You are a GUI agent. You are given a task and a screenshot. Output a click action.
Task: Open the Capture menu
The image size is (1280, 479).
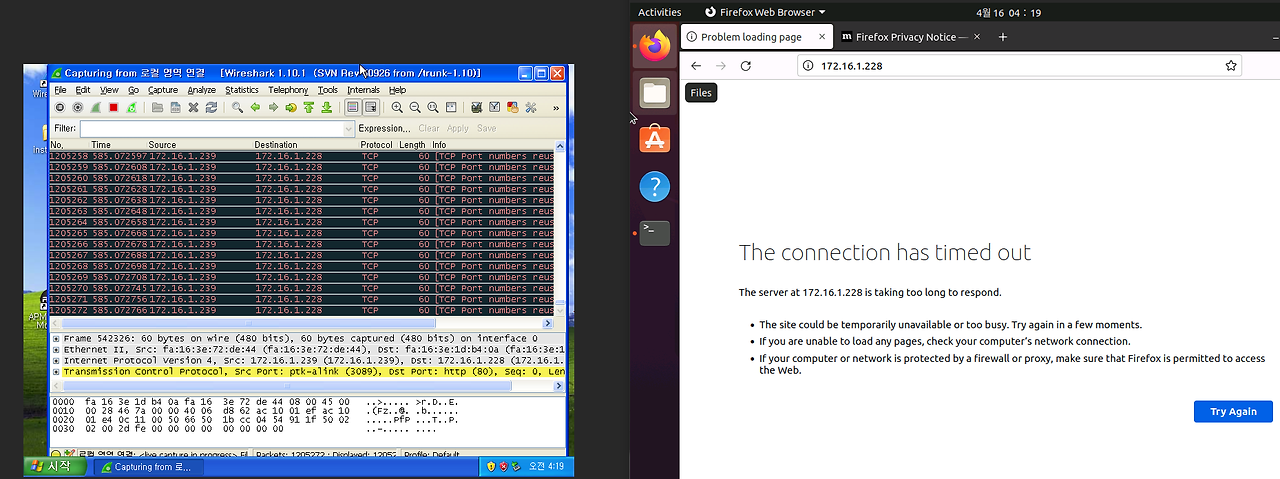(x=163, y=90)
